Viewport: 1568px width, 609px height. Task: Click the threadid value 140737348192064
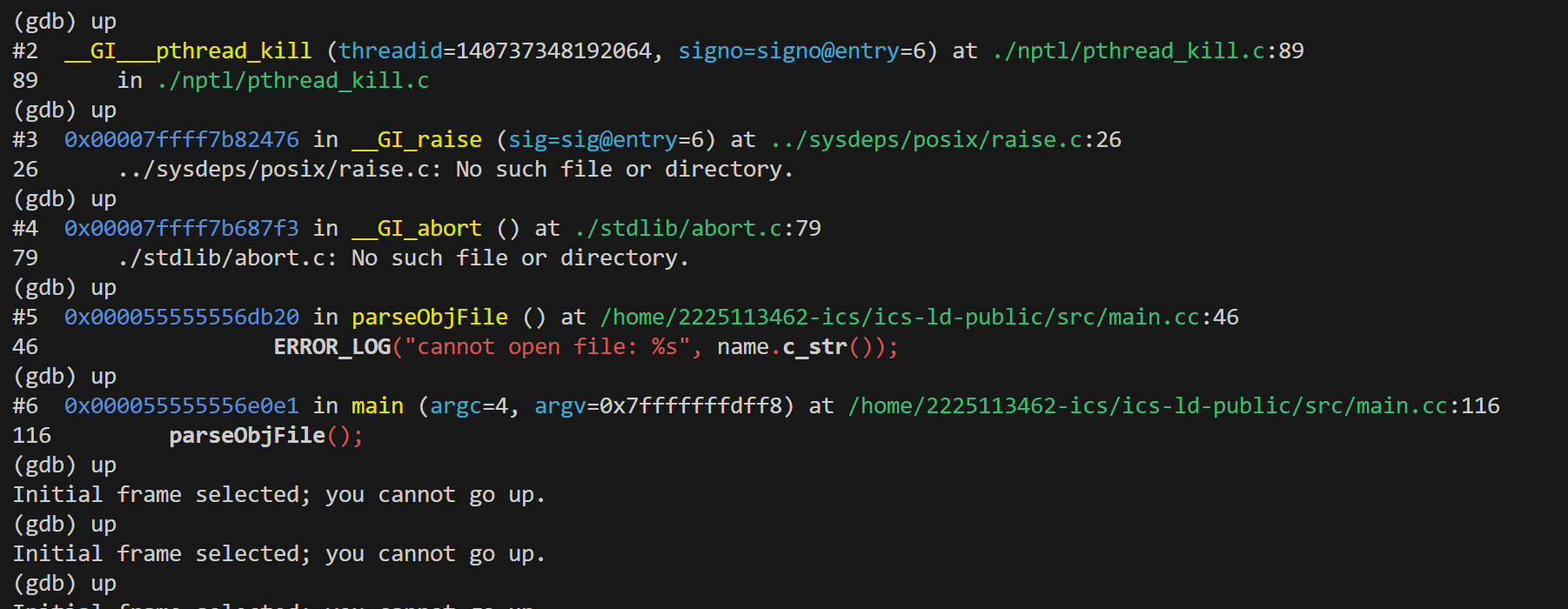click(553, 51)
